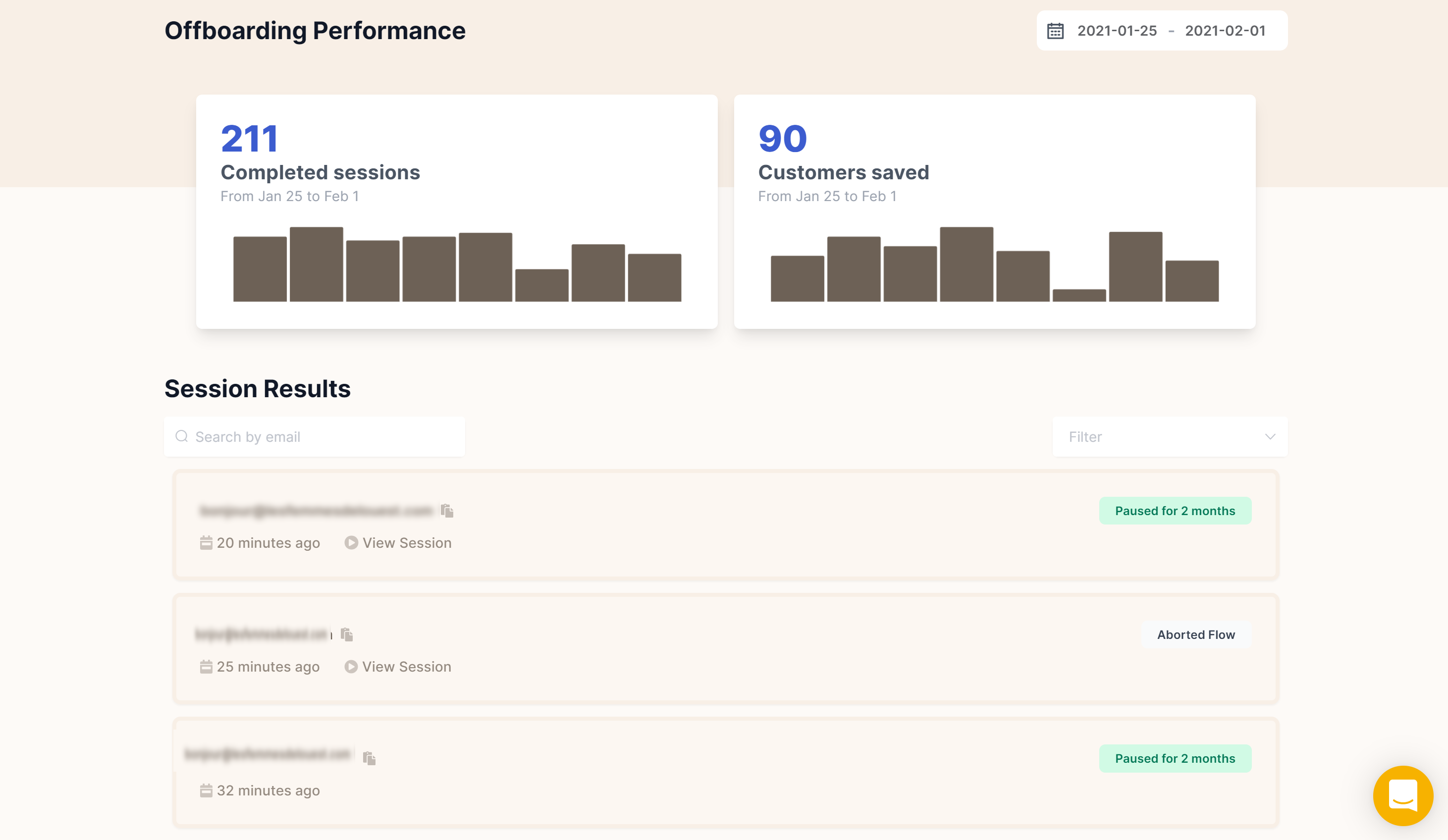
Task: Click first Paused for 2 months badge
Action: pyautogui.click(x=1175, y=511)
